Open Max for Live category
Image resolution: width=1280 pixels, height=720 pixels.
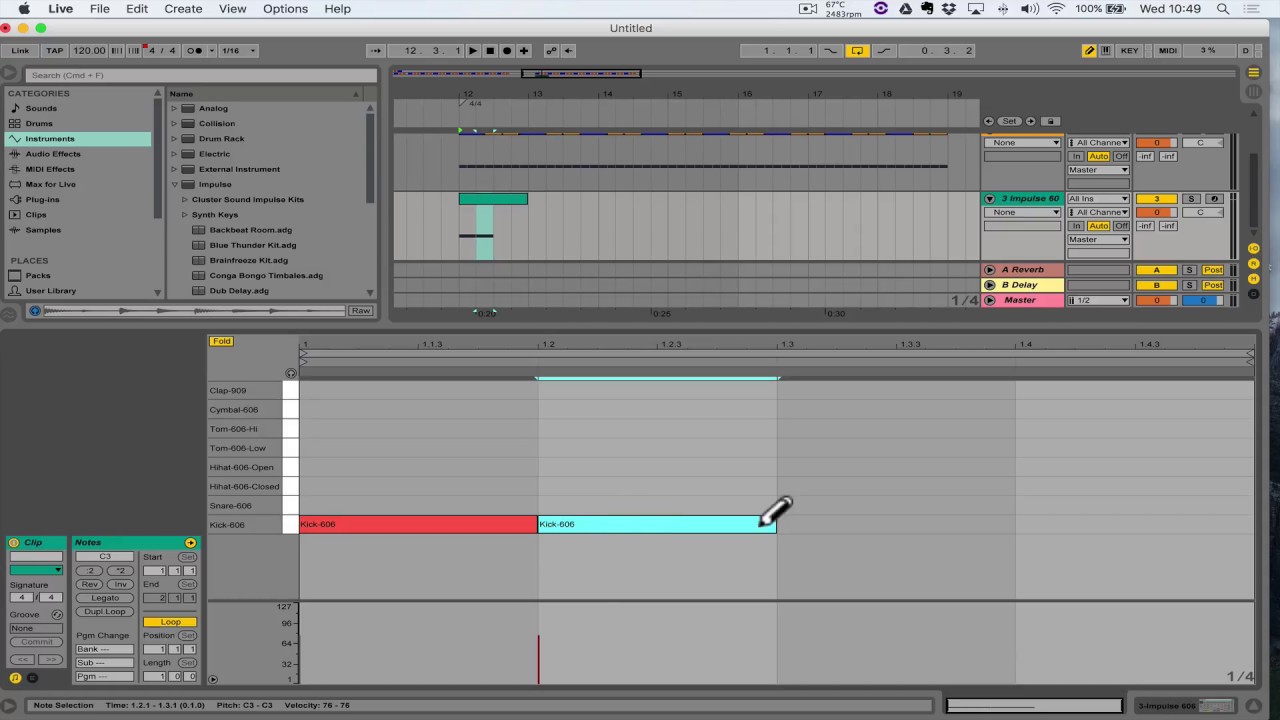tap(50, 184)
